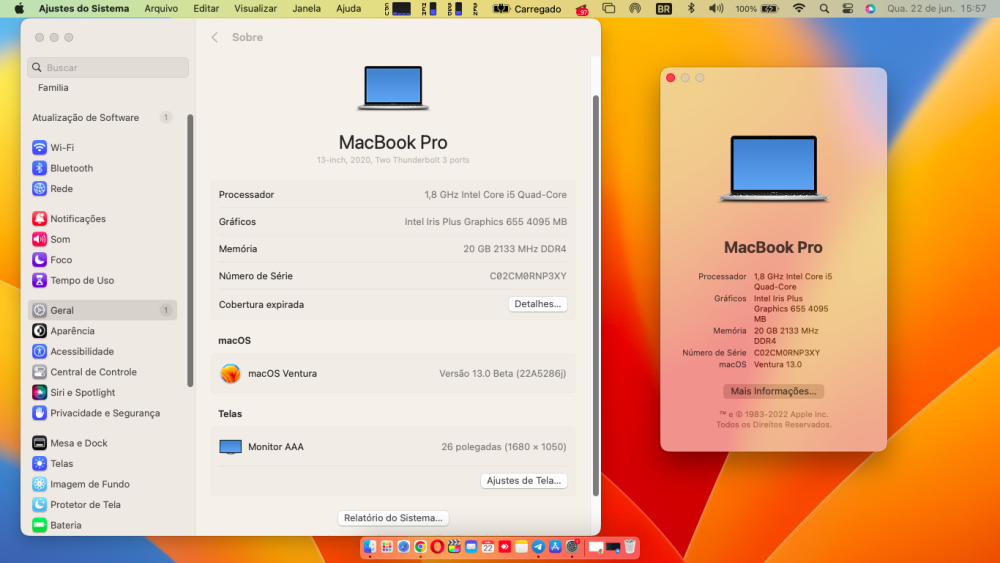Open Relatório do Sistema
This screenshot has width=1000, height=563.
(393, 518)
